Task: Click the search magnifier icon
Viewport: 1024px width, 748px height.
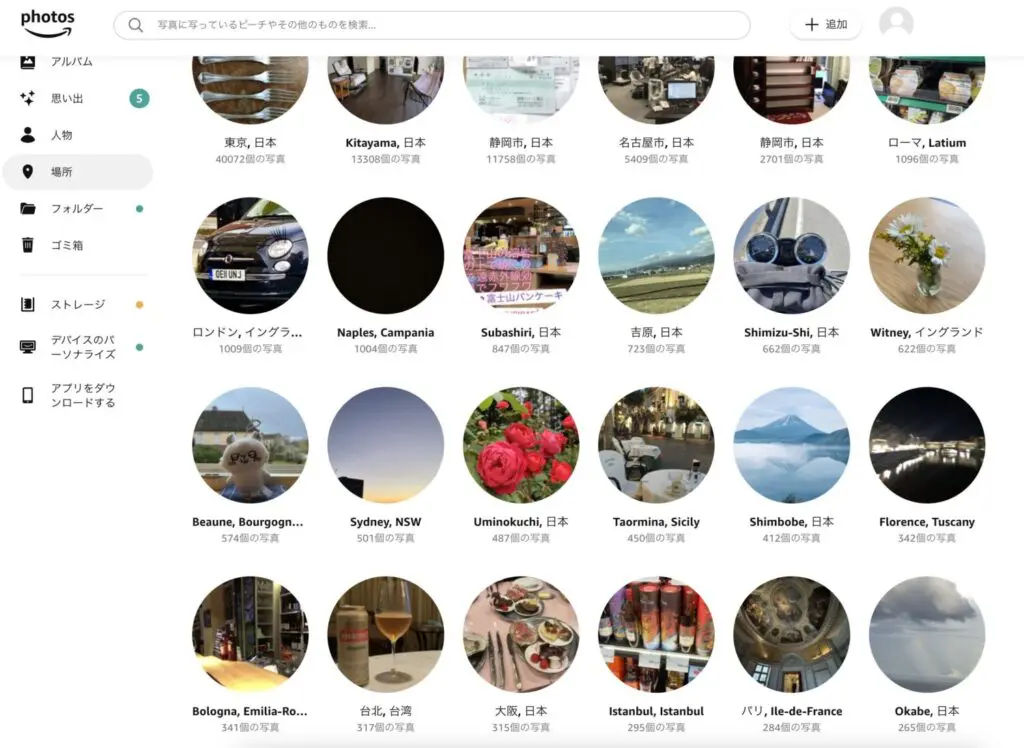Action: click(135, 25)
